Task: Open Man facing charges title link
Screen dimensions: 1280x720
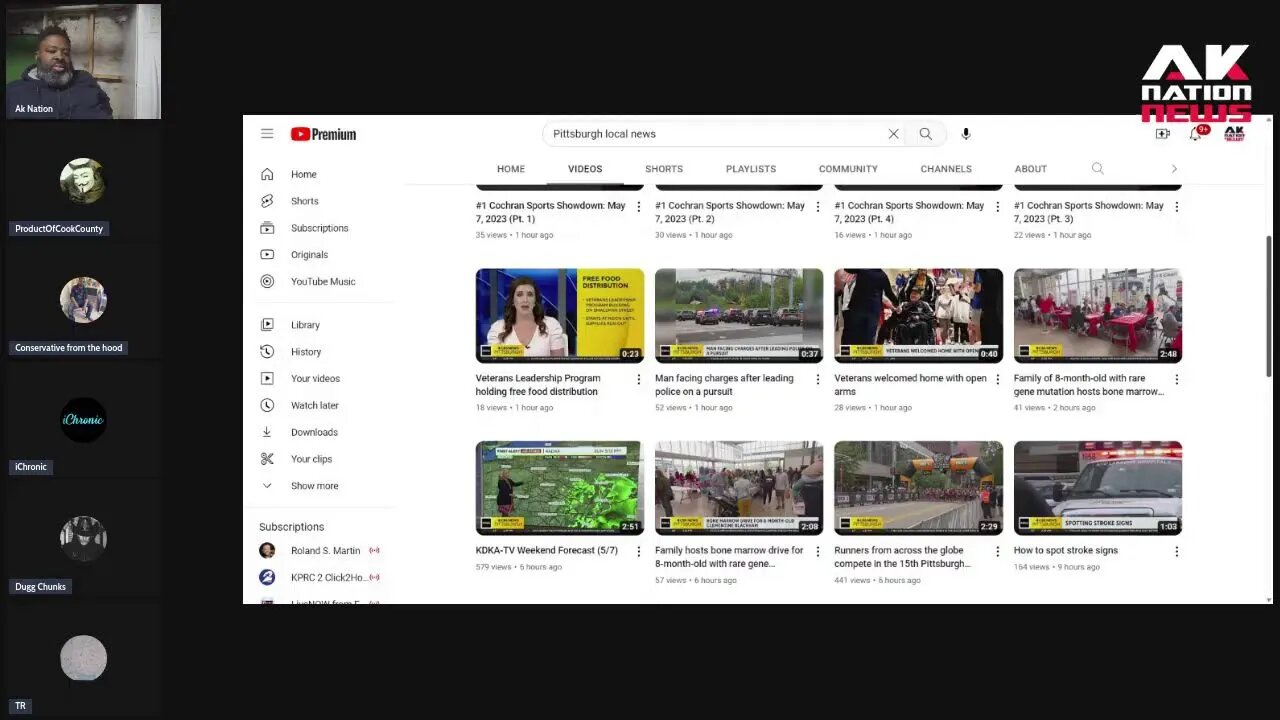Action: (724, 385)
